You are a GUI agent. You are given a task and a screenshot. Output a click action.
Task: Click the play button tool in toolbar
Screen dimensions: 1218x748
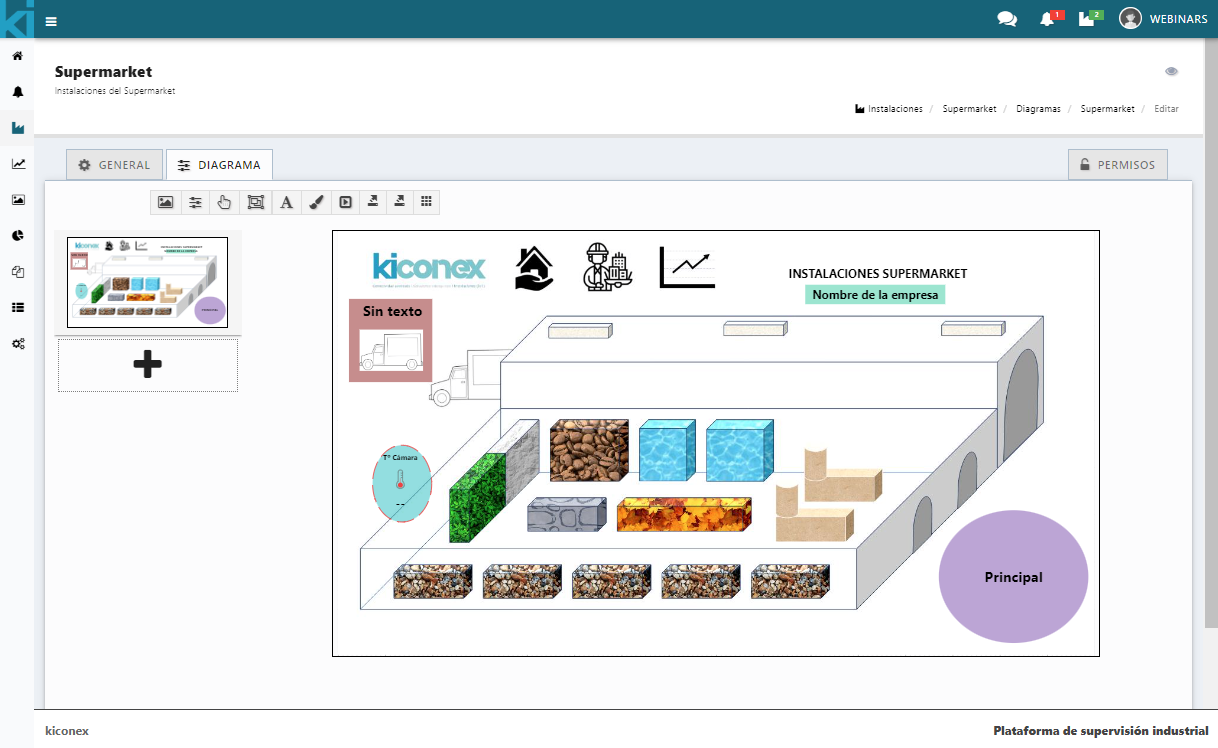(x=345, y=202)
